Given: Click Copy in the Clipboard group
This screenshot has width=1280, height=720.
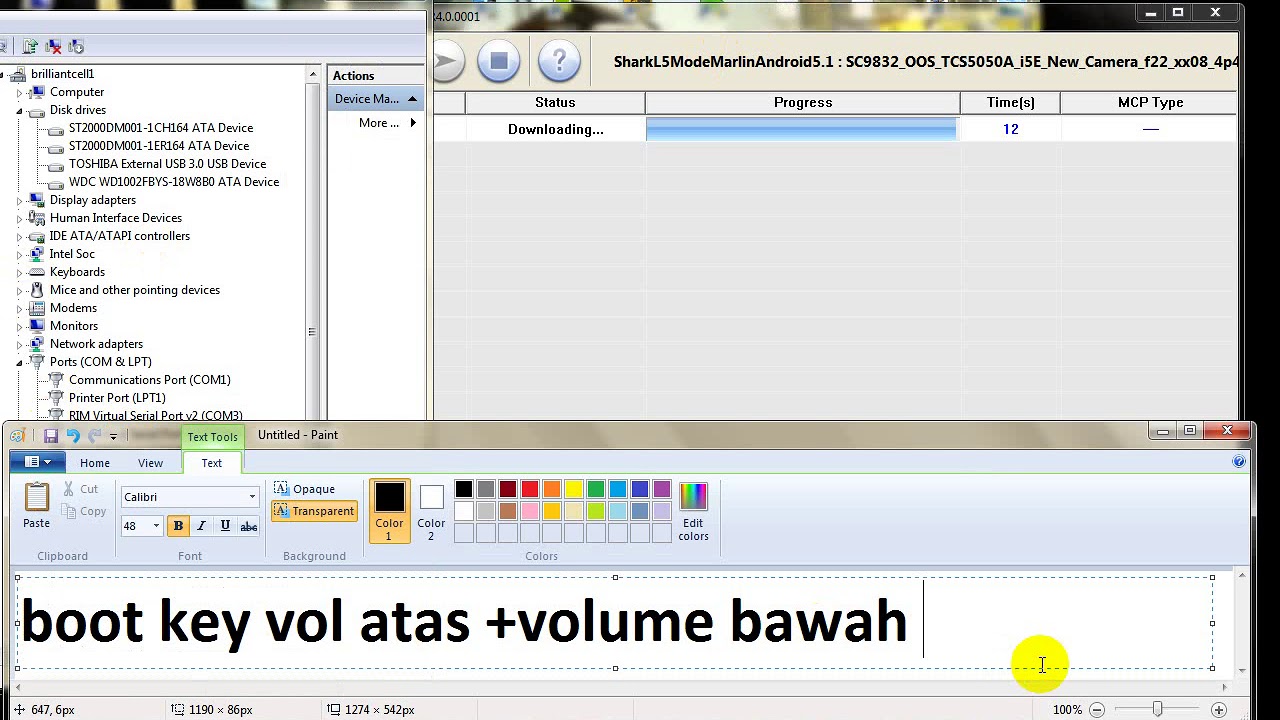Looking at the screenshot, I should tap(84, 512).
